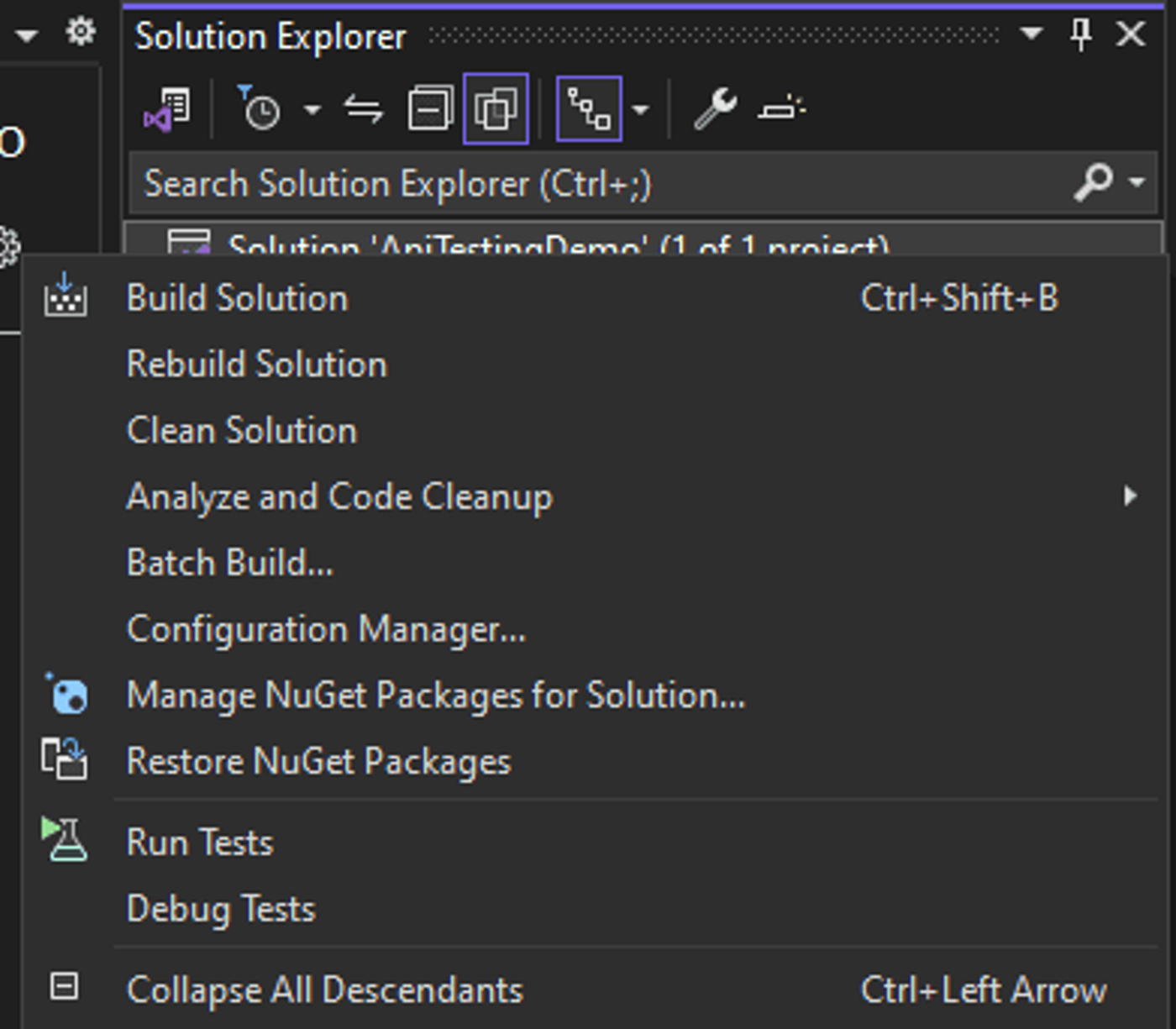Click the Build Solution icon
This screenshot has height=1029, width=1176.
pyautogui.click(x=66, y=295)
